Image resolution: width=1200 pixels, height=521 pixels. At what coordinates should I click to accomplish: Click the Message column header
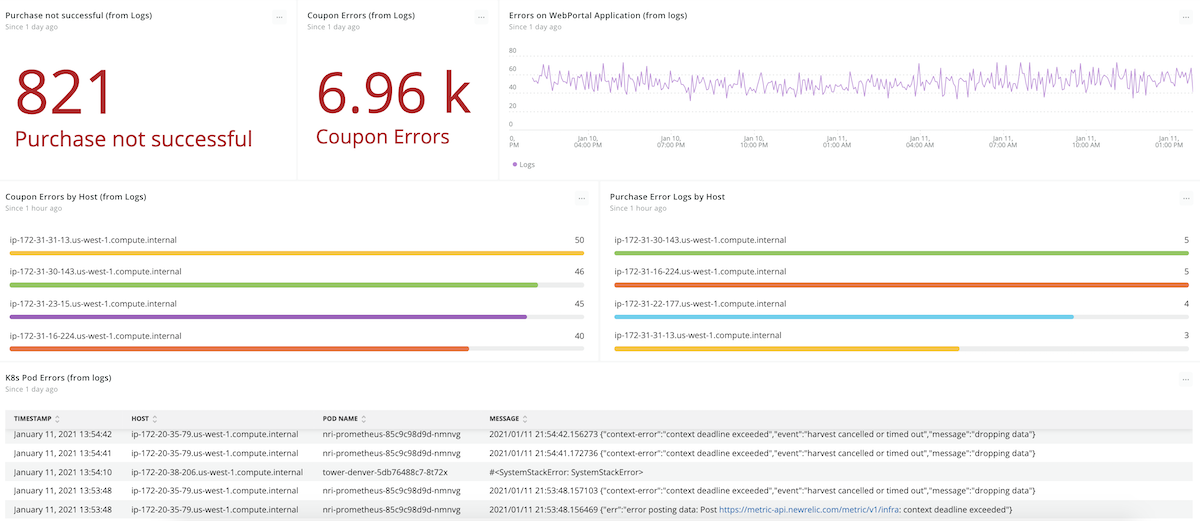pos(505,418)
